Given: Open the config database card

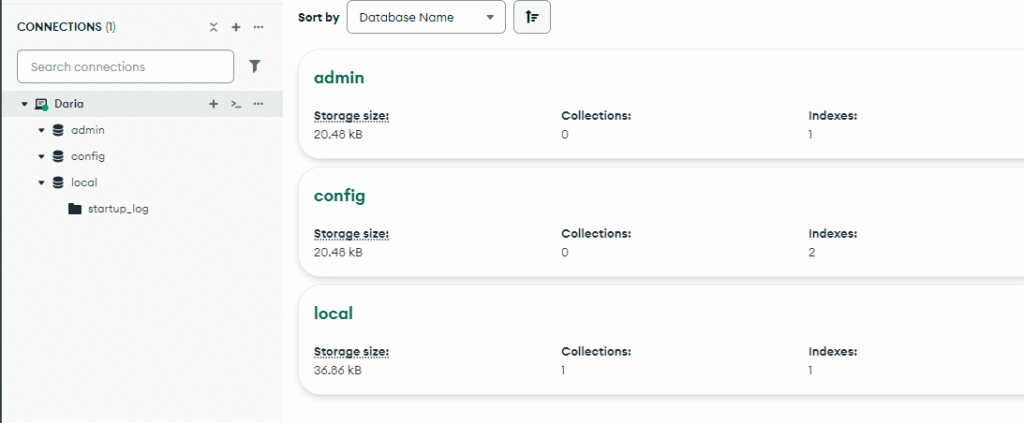Looking at the screenshot, I should 339,195.
